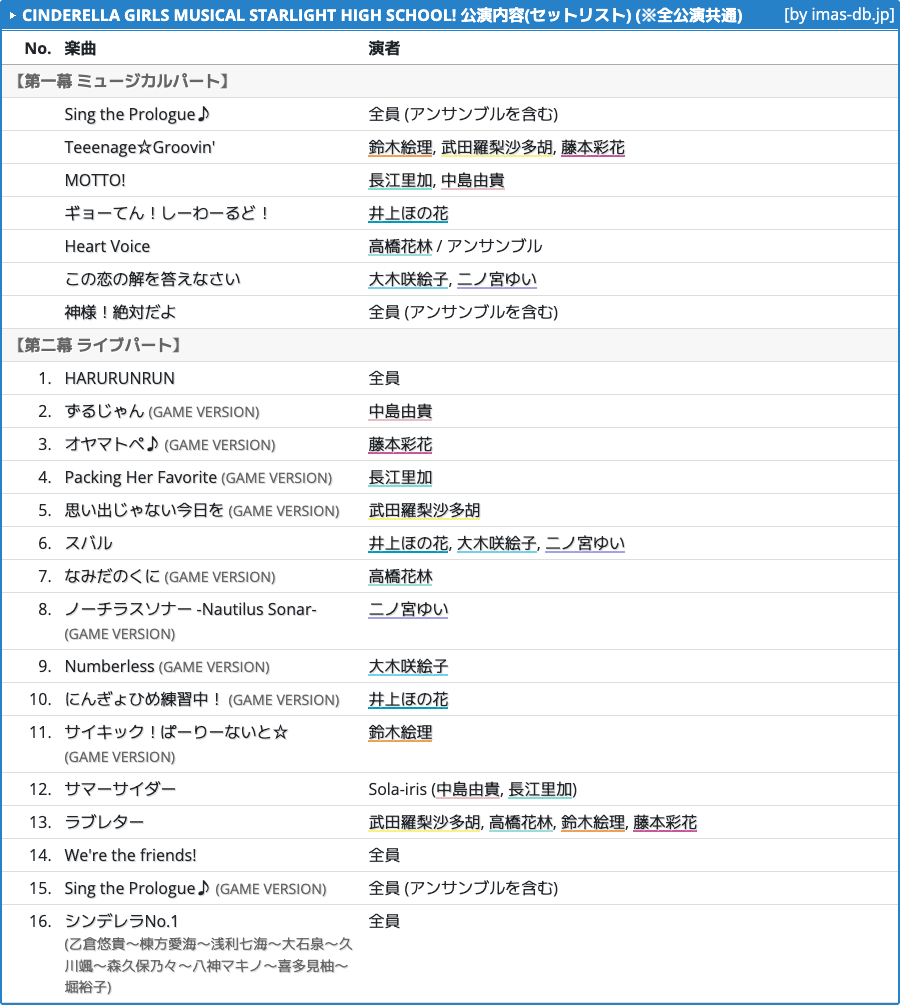Click the song title Sing the Prologue♪ in act one
900x1005 pixels.
[137, 114]
